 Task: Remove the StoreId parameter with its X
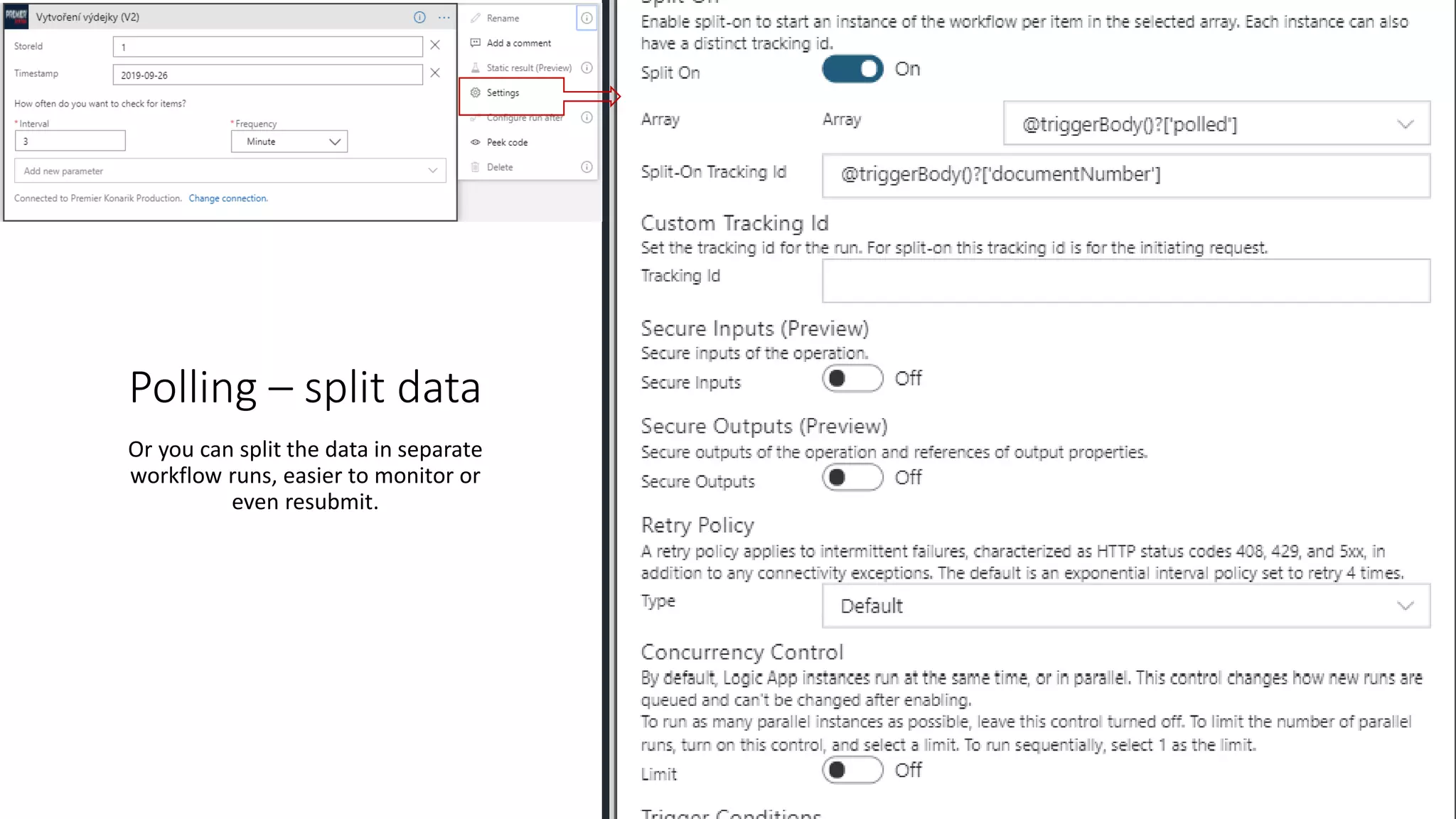[x=435, y=45]
